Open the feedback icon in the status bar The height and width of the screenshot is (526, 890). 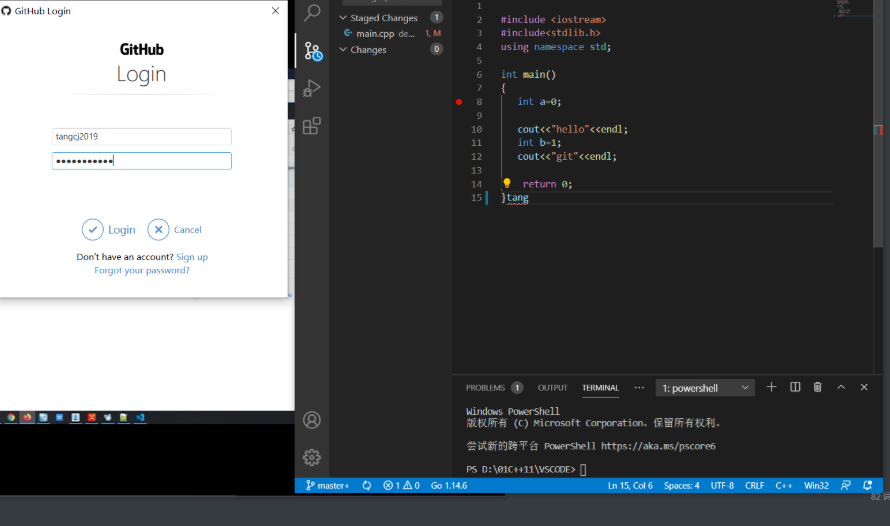[x=846, y=486]
